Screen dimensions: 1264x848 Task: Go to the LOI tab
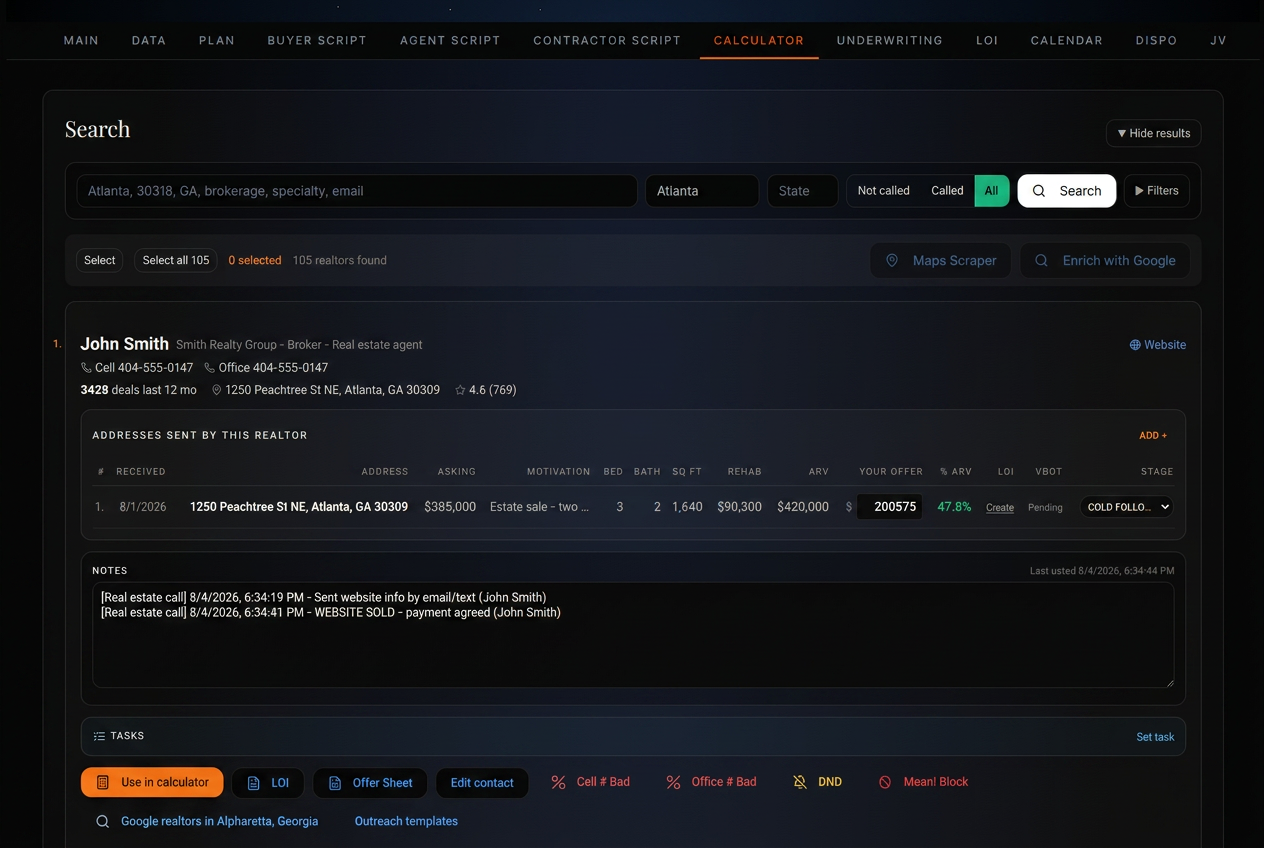pyautogui.click(x=987, y=41)
